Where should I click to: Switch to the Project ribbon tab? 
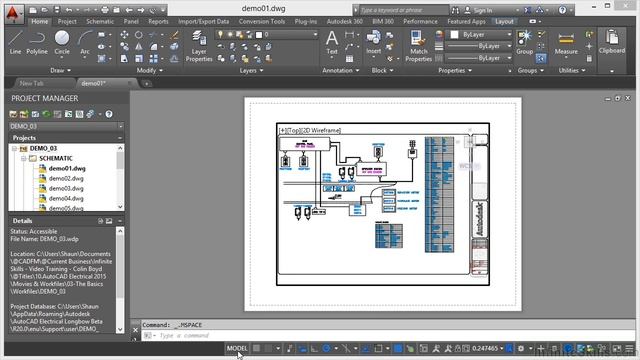(x=67, y=21)
